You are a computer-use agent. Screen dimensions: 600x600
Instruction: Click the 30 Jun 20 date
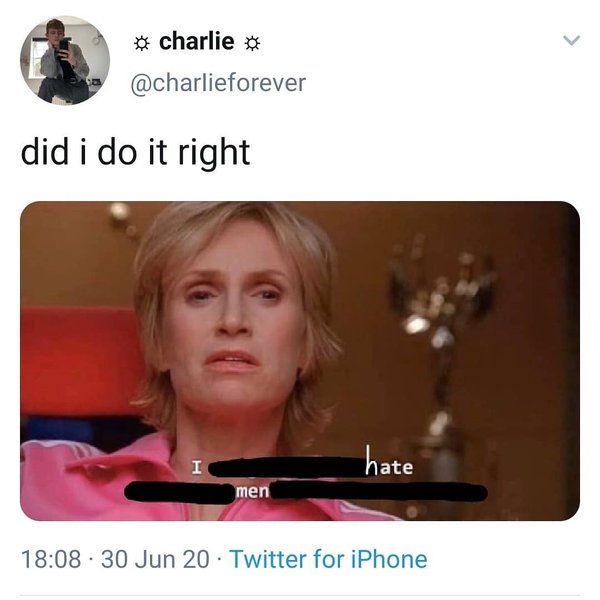pyautogui.click(x=155, y=559)
